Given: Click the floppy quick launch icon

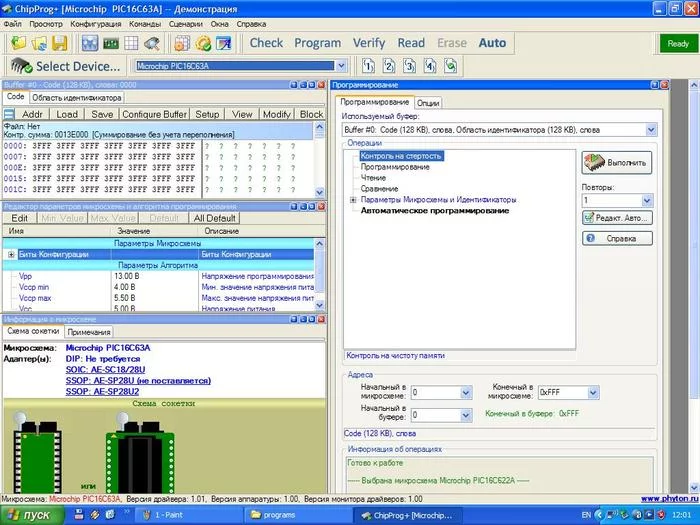Looking at the screenshot, I should point(79,514).
